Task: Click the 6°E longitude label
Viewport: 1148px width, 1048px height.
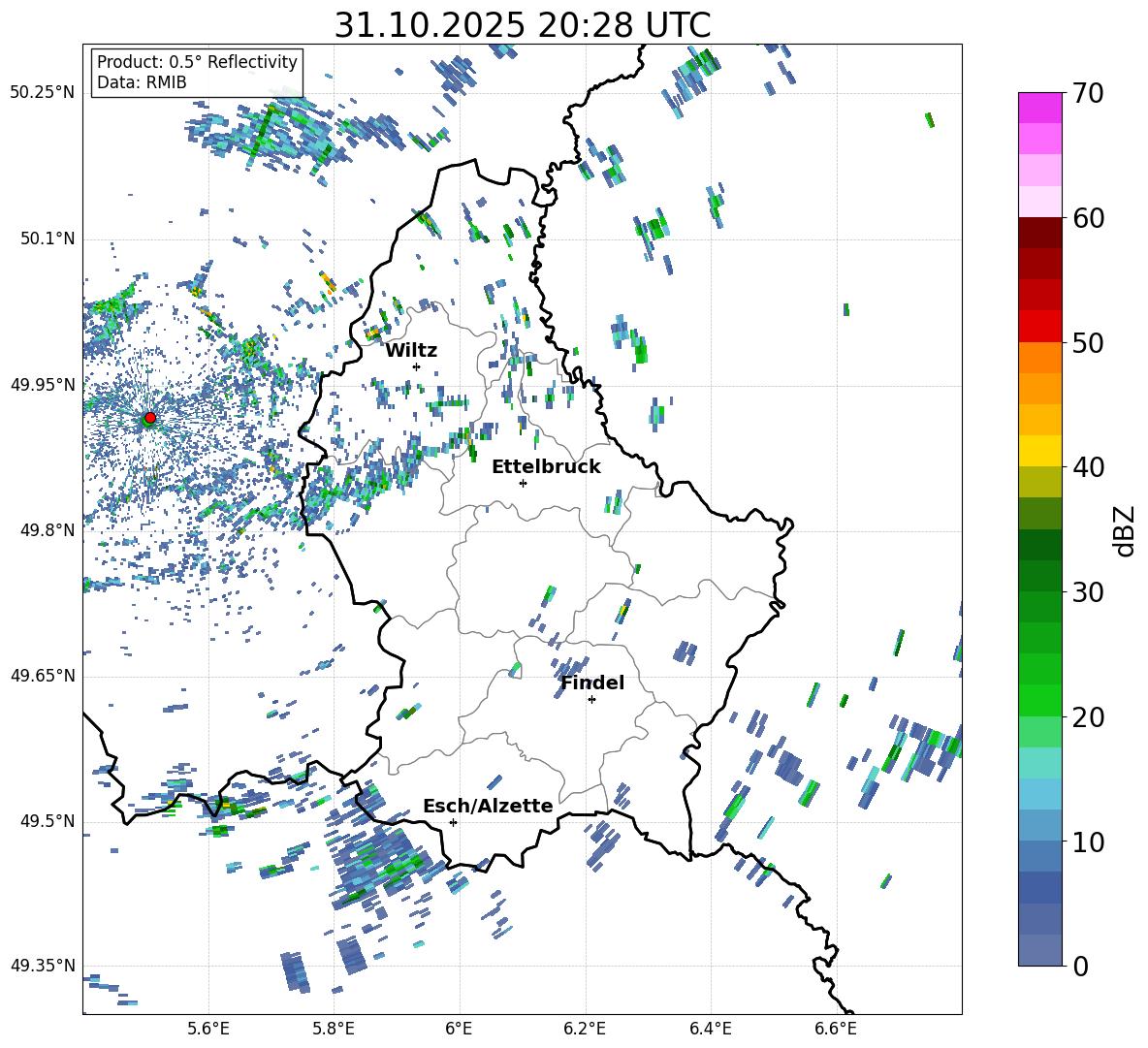Action: (459, 1030)
